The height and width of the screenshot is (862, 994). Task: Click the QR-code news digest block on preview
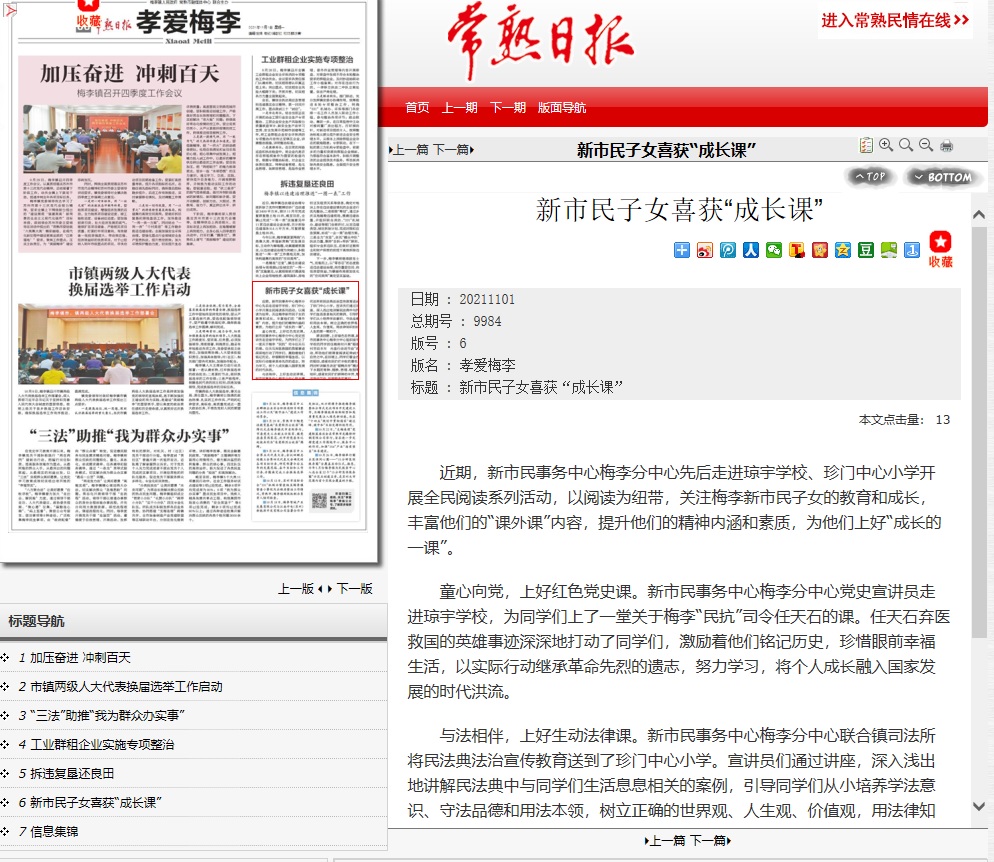pyautogui.click(x=306, y=456)
